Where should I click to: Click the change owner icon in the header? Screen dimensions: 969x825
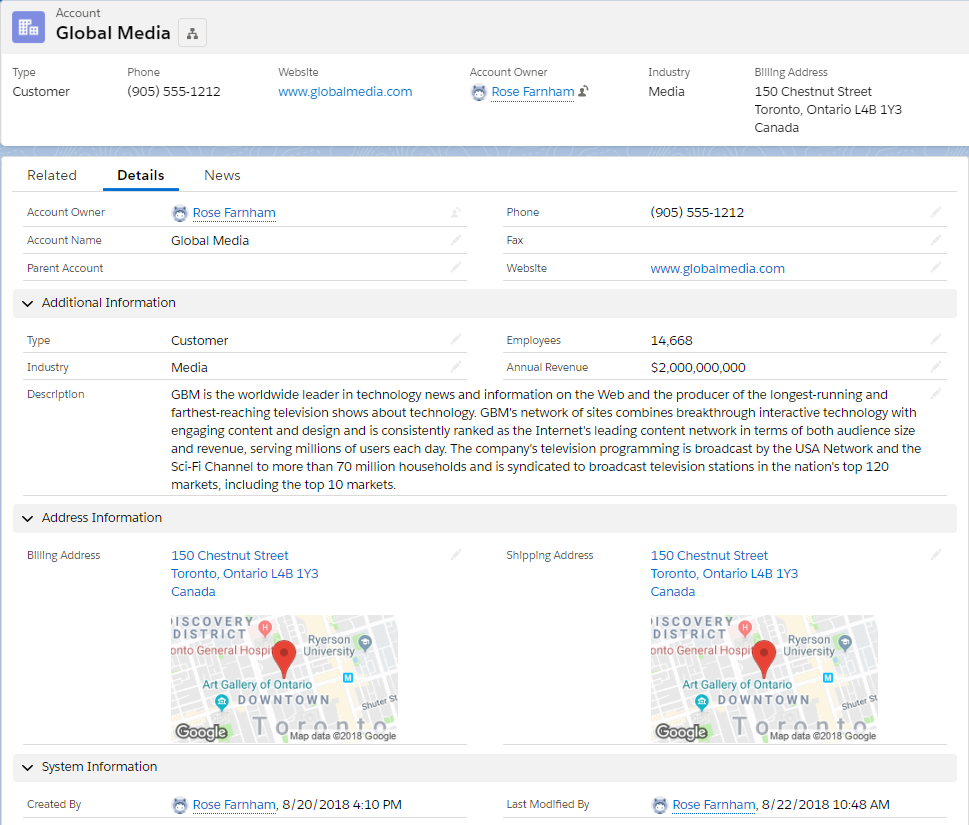click(583, 91)
